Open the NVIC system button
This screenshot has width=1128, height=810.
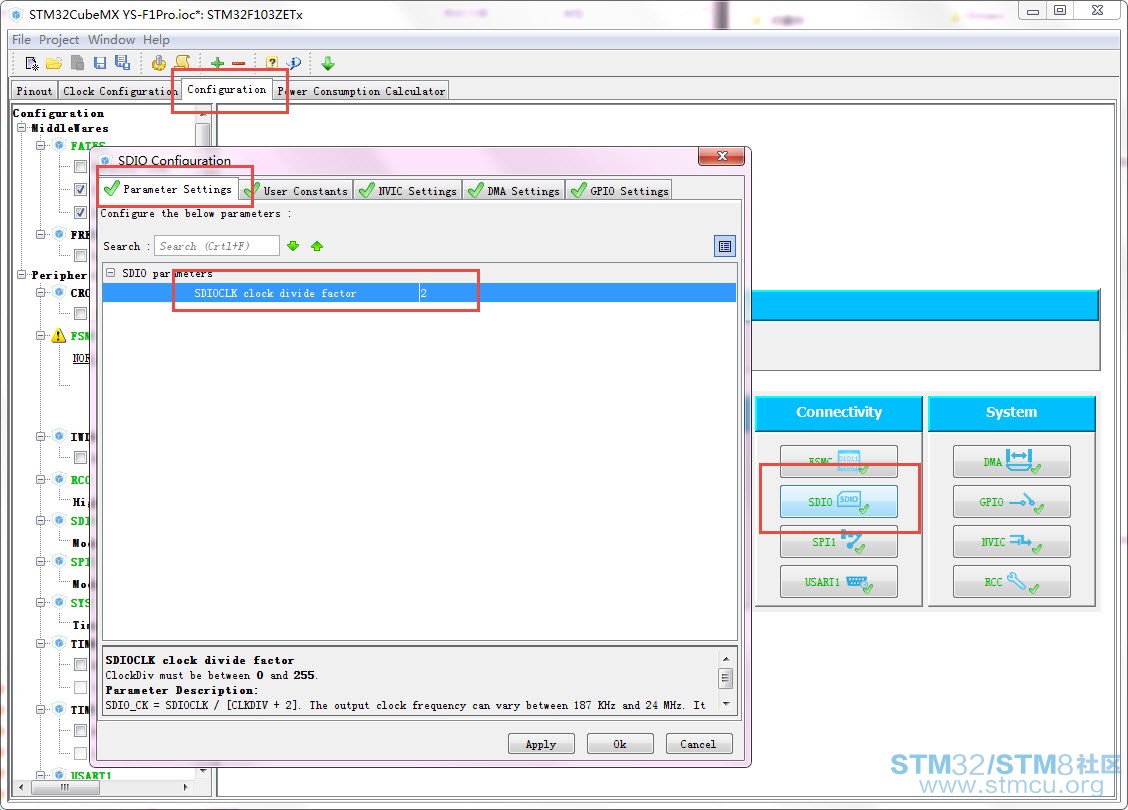tap(1011, 541)
